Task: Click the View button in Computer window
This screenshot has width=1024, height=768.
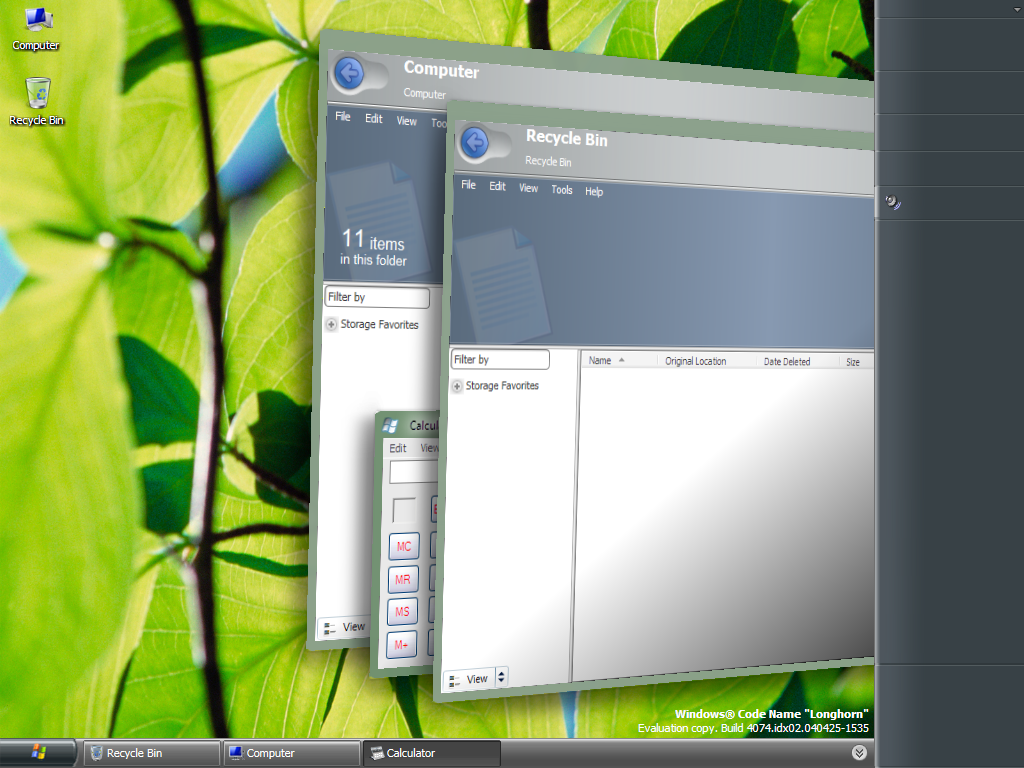Action: [345, 628]
